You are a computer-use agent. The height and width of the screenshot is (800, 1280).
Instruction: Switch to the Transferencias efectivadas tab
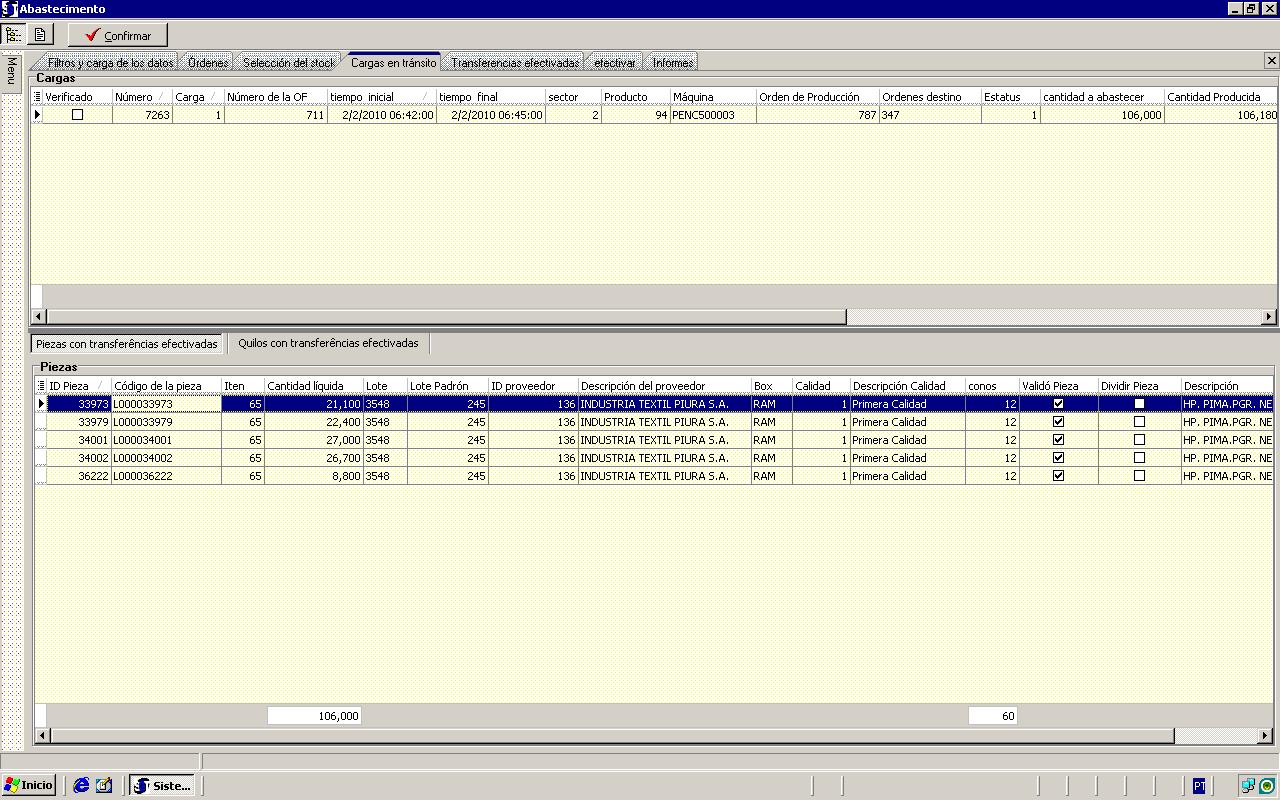(515, 63)
